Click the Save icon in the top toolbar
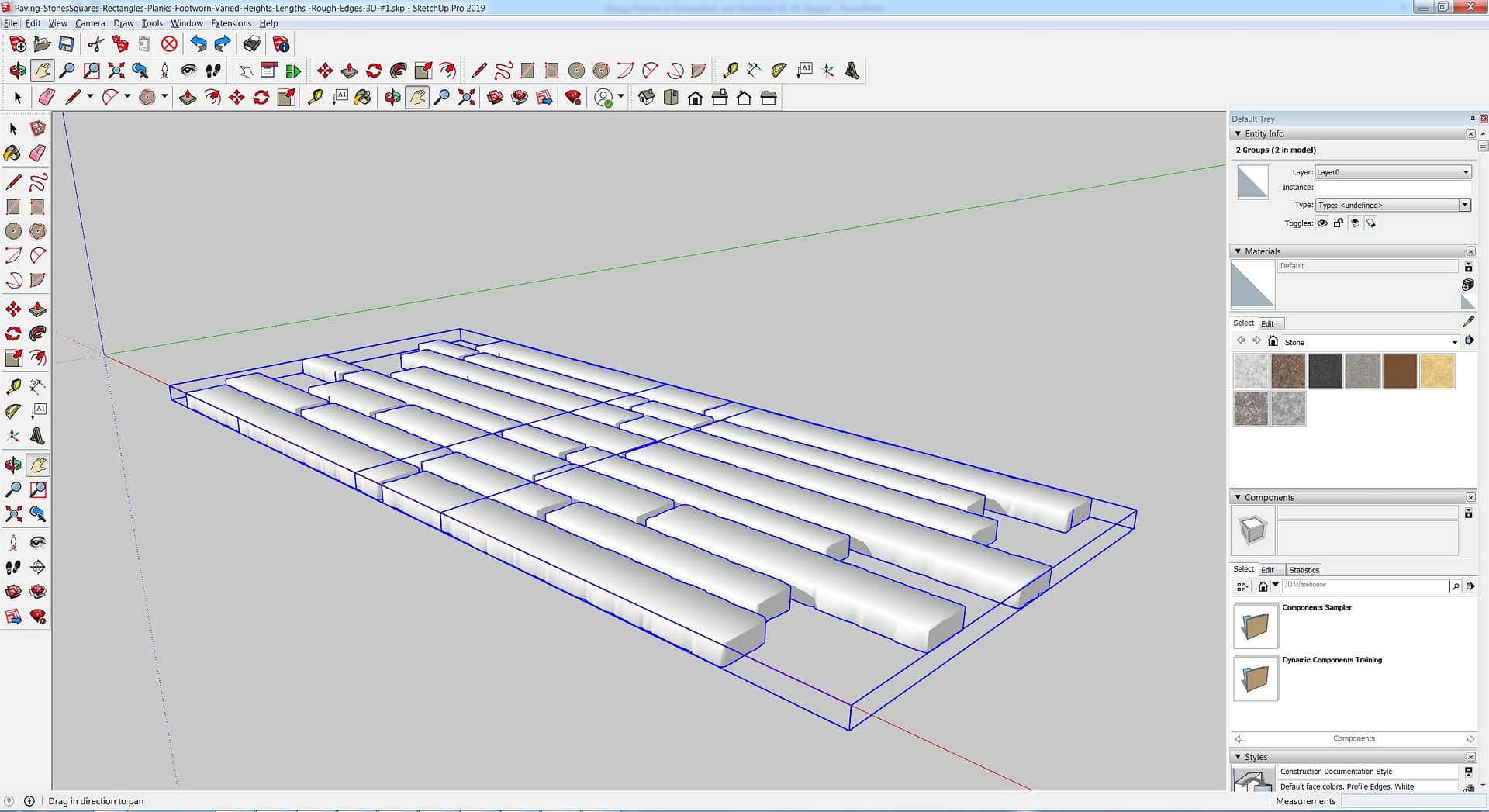 [x=67, y=44]
